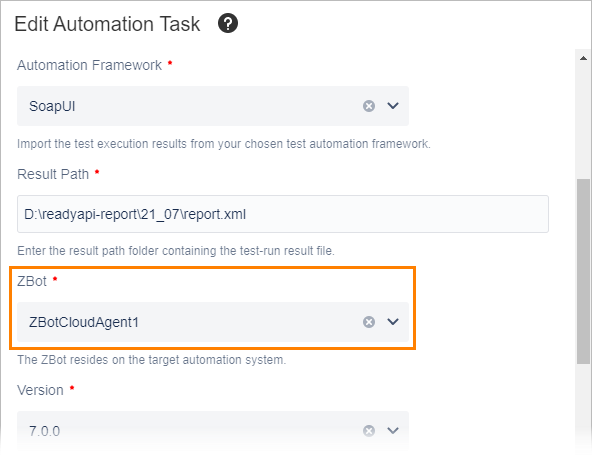Image resolution: width=592 pixels, height=456 pixels.
Task: Click the ZBot field label
Action: pyautogui.click(x=32, y=281)
